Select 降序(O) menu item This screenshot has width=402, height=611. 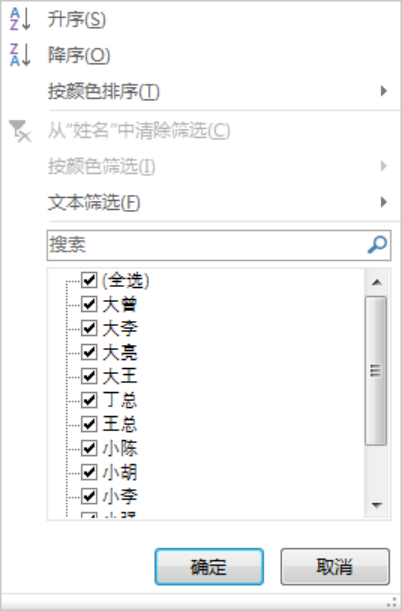(x=79, y=55)
